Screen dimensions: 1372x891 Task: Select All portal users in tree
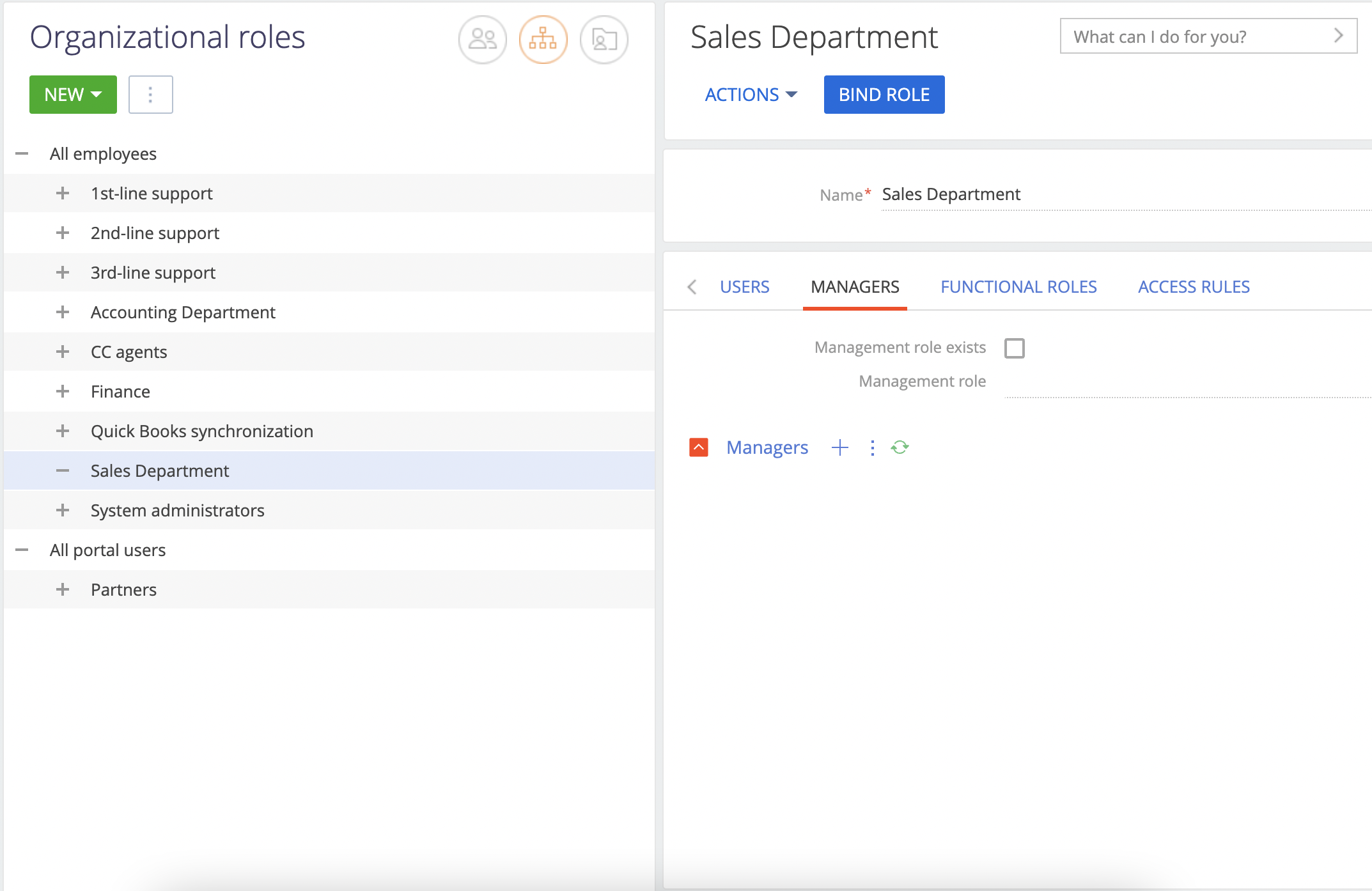(x=107, y=550)
